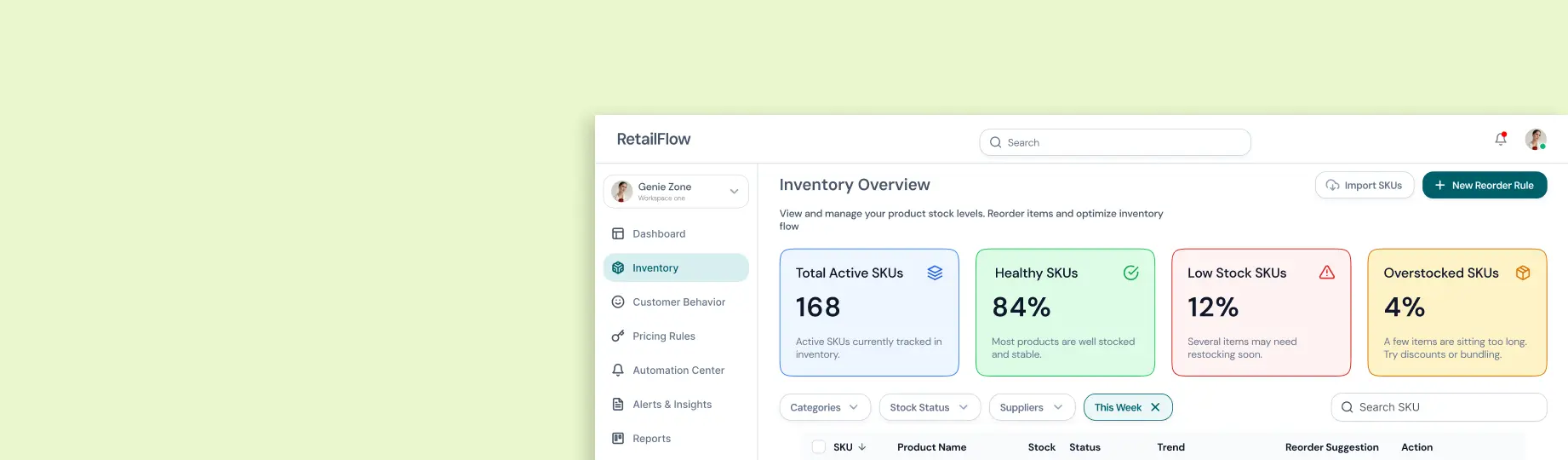Open the Overstocked SKUs card
The width and height of the screenshot is (1568, 460).
click(x=1457, y=313)
